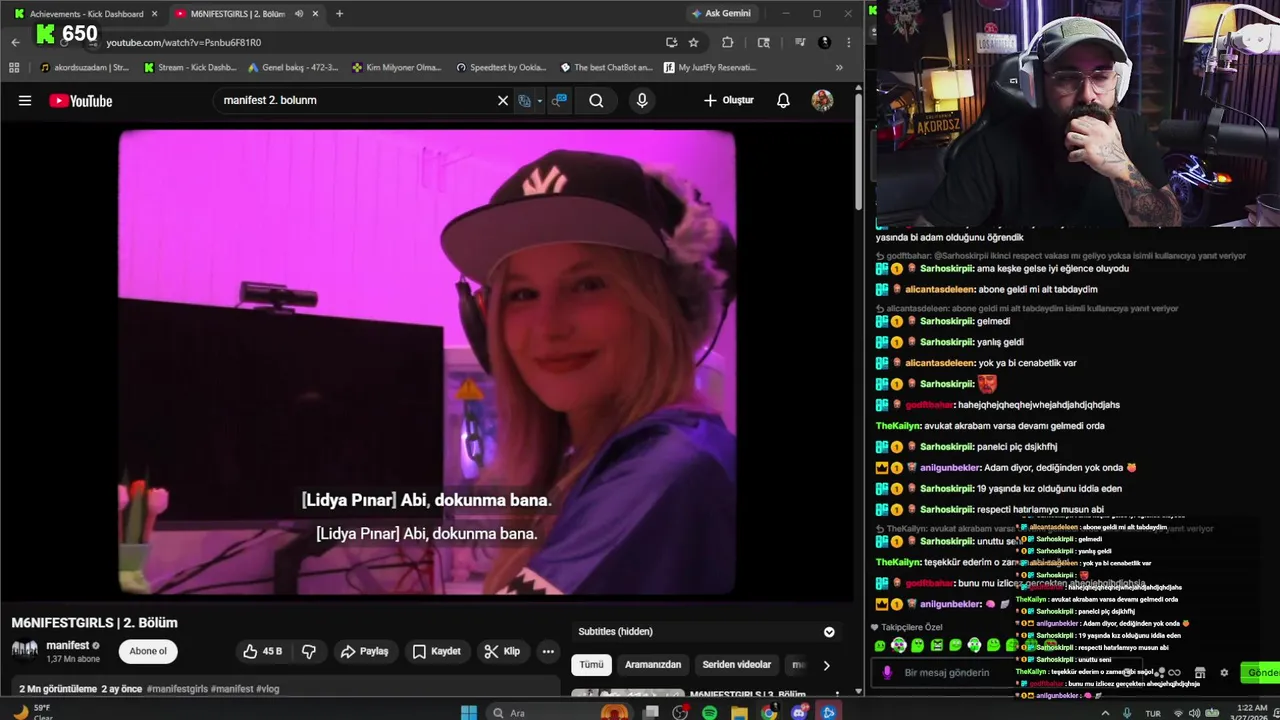1280x720 pixels.
Task: Mute the M6NIFESTGIRLS tab audio icon
Action: point(299,14)
